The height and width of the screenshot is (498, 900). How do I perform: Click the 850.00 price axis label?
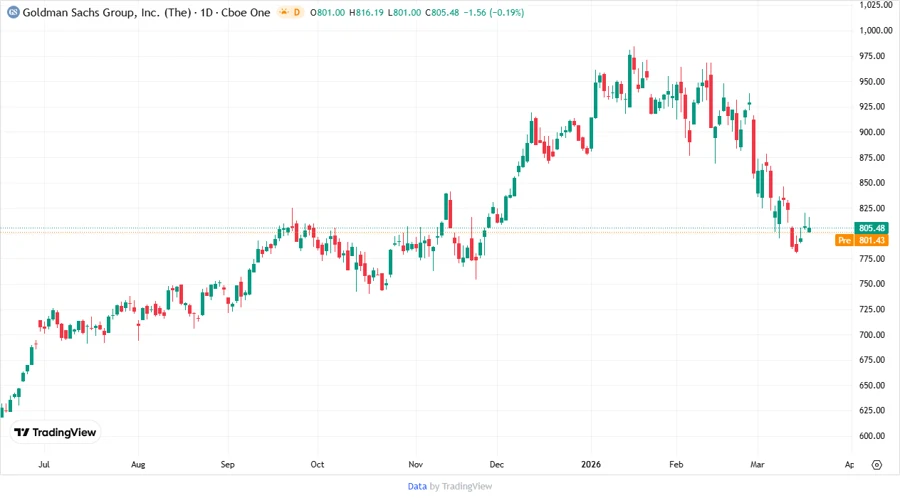[x=872, y=182]
